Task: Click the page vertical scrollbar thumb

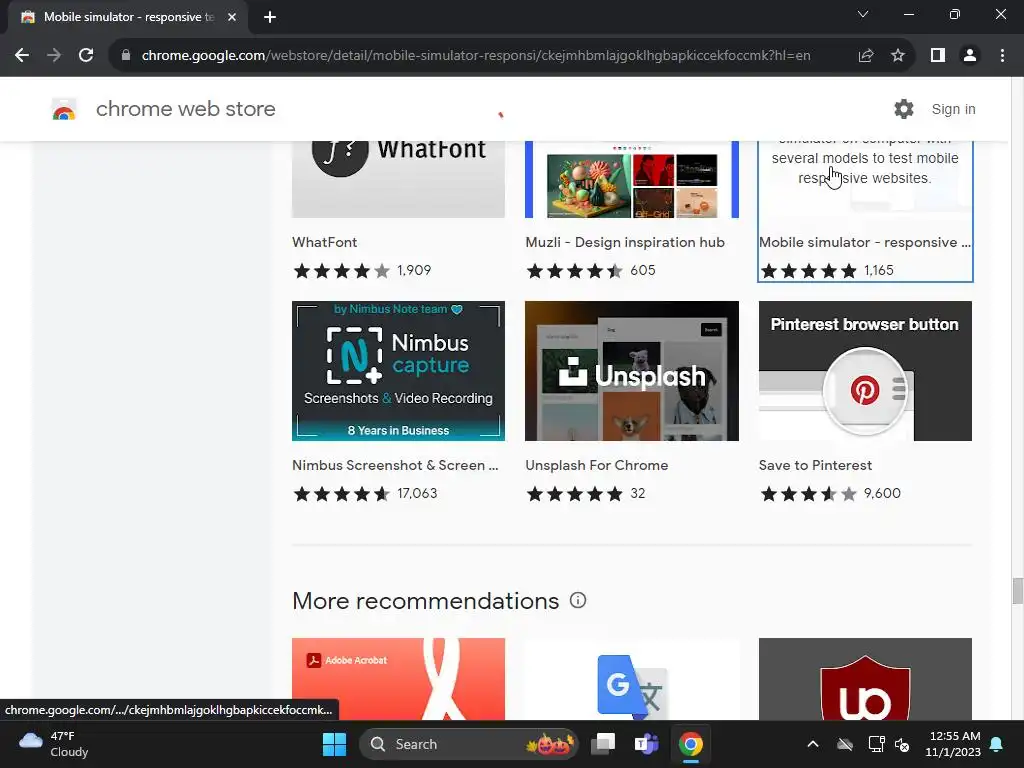Action: [x=1017, y=591]
